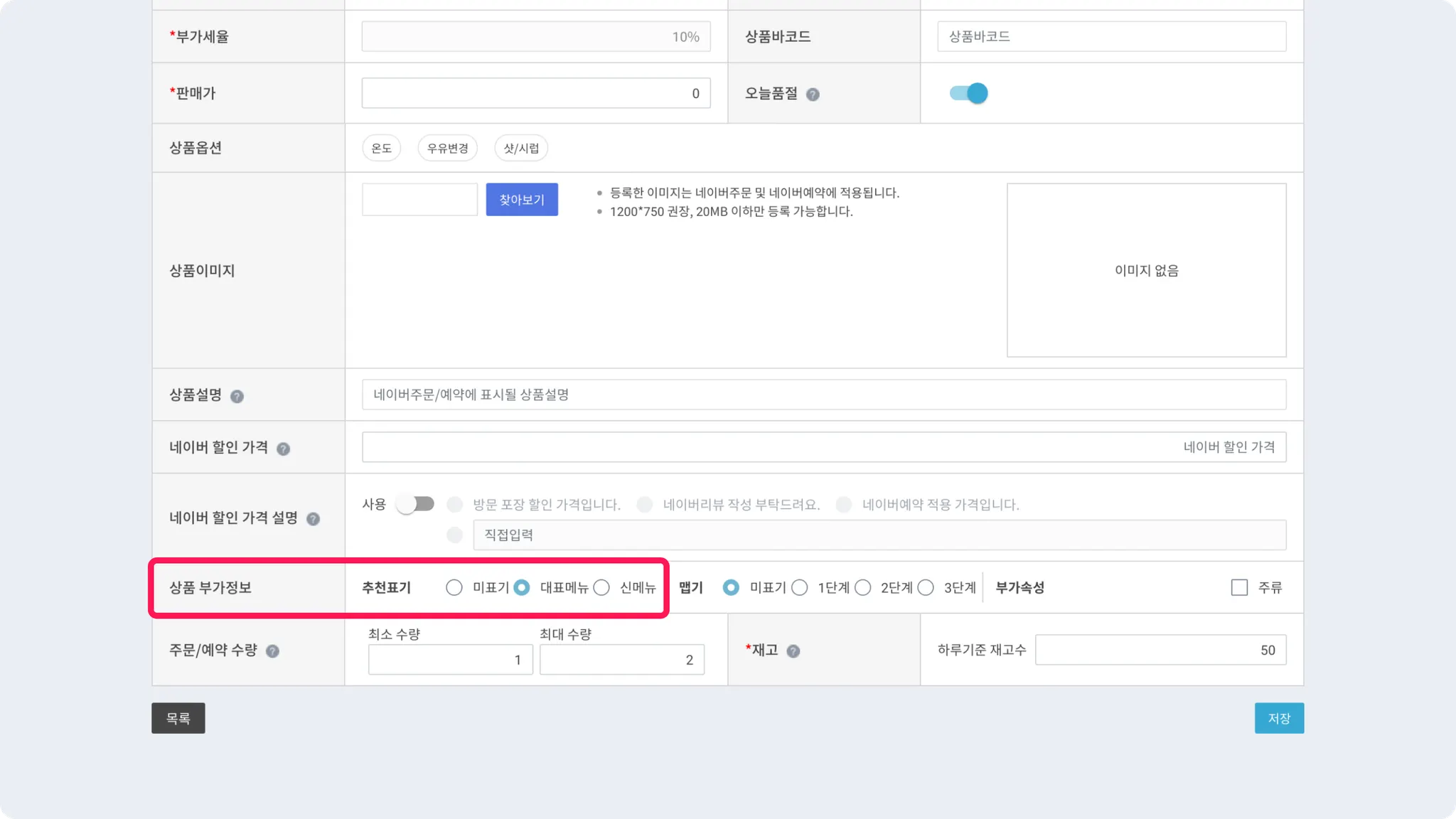Click help icon beside 네이버 할인 가격 설명
The height and width of the screenshot is (819, 1456).
click(x=313, y=519)
